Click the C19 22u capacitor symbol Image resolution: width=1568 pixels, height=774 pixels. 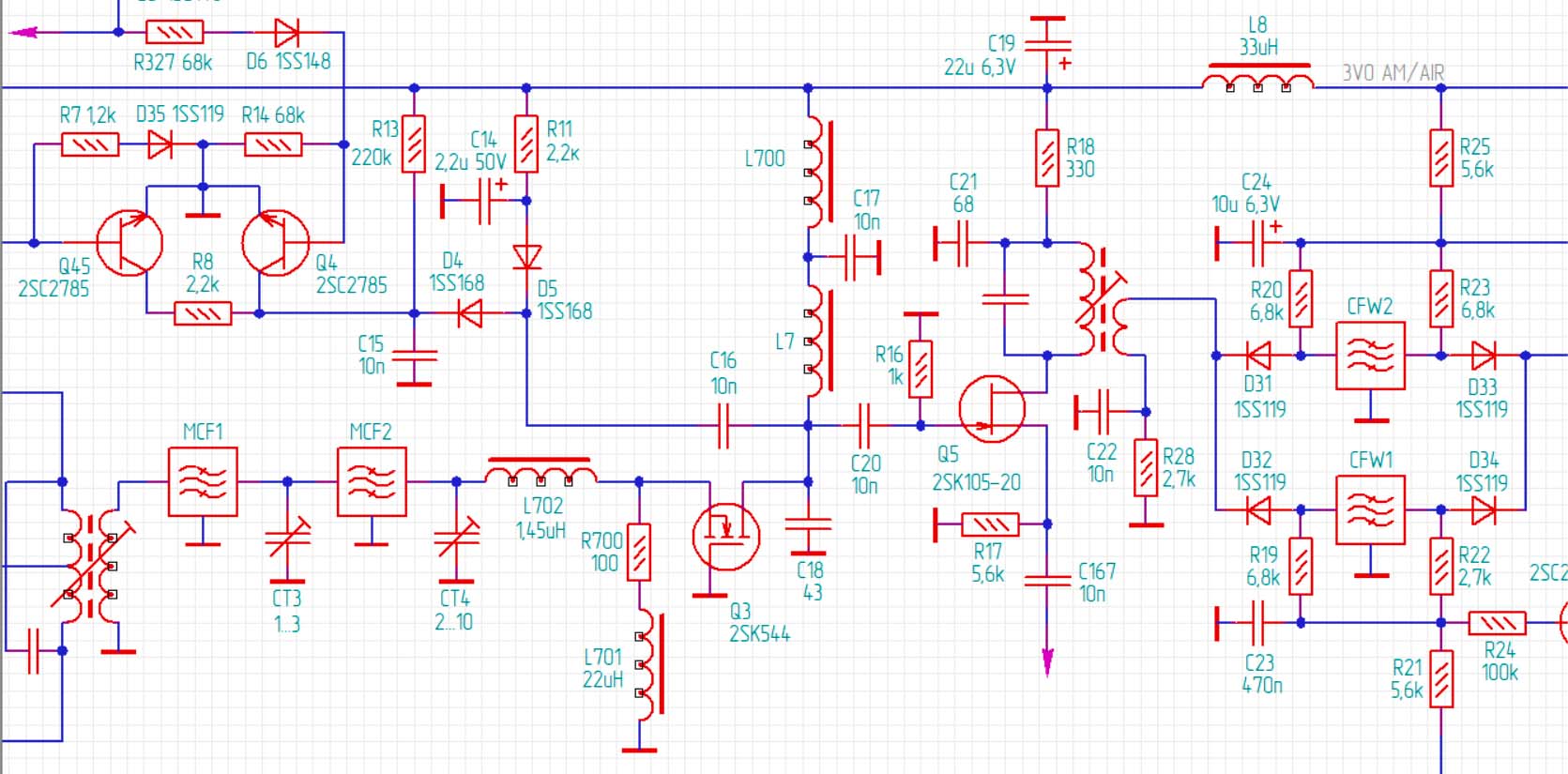pos(1047,43)
